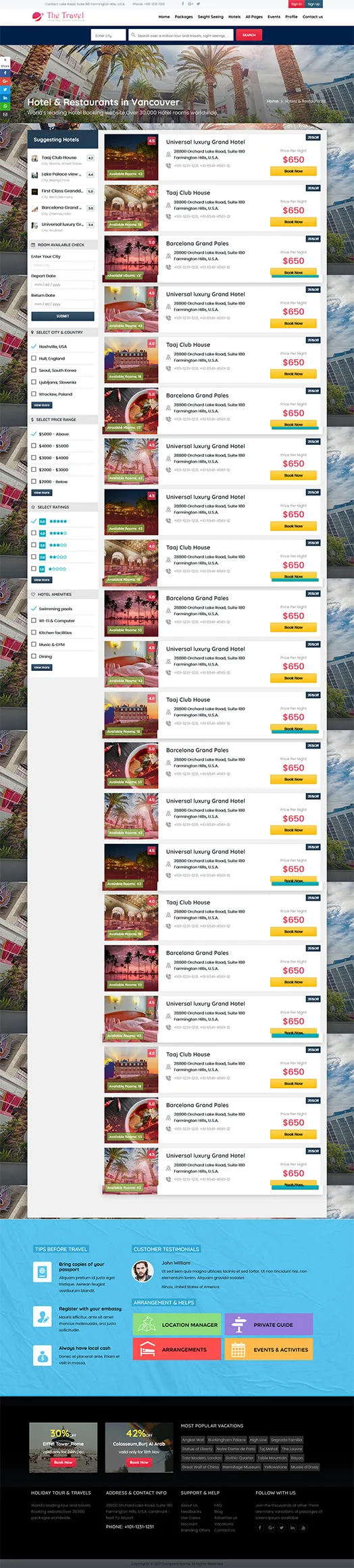Open the Private Guide tile
This screenshot has width=354, height=1568.
[x=268, y=1324]
